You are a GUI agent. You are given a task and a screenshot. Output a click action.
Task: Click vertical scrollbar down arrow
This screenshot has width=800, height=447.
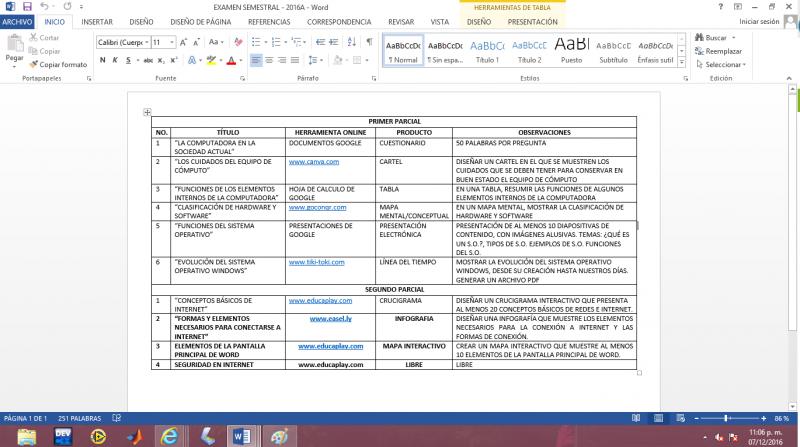click(792, 407)
